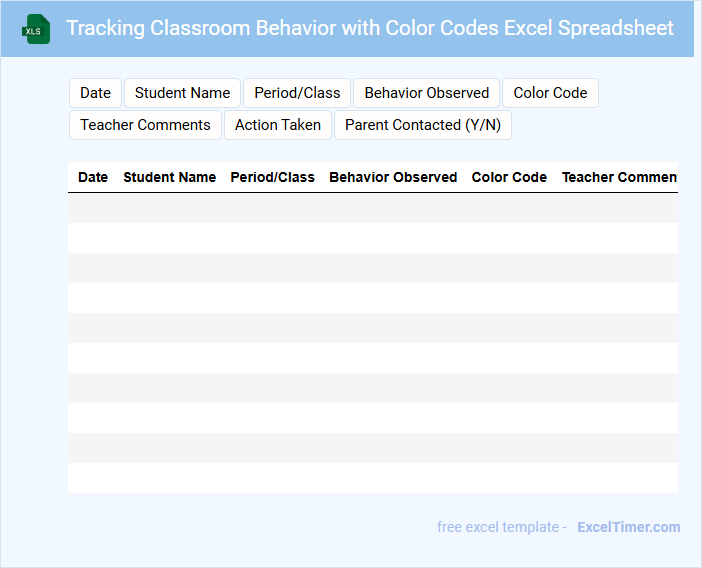This screenshot has width=702, height=568.
Task: Click the Student Name column header
Action: 169,177
